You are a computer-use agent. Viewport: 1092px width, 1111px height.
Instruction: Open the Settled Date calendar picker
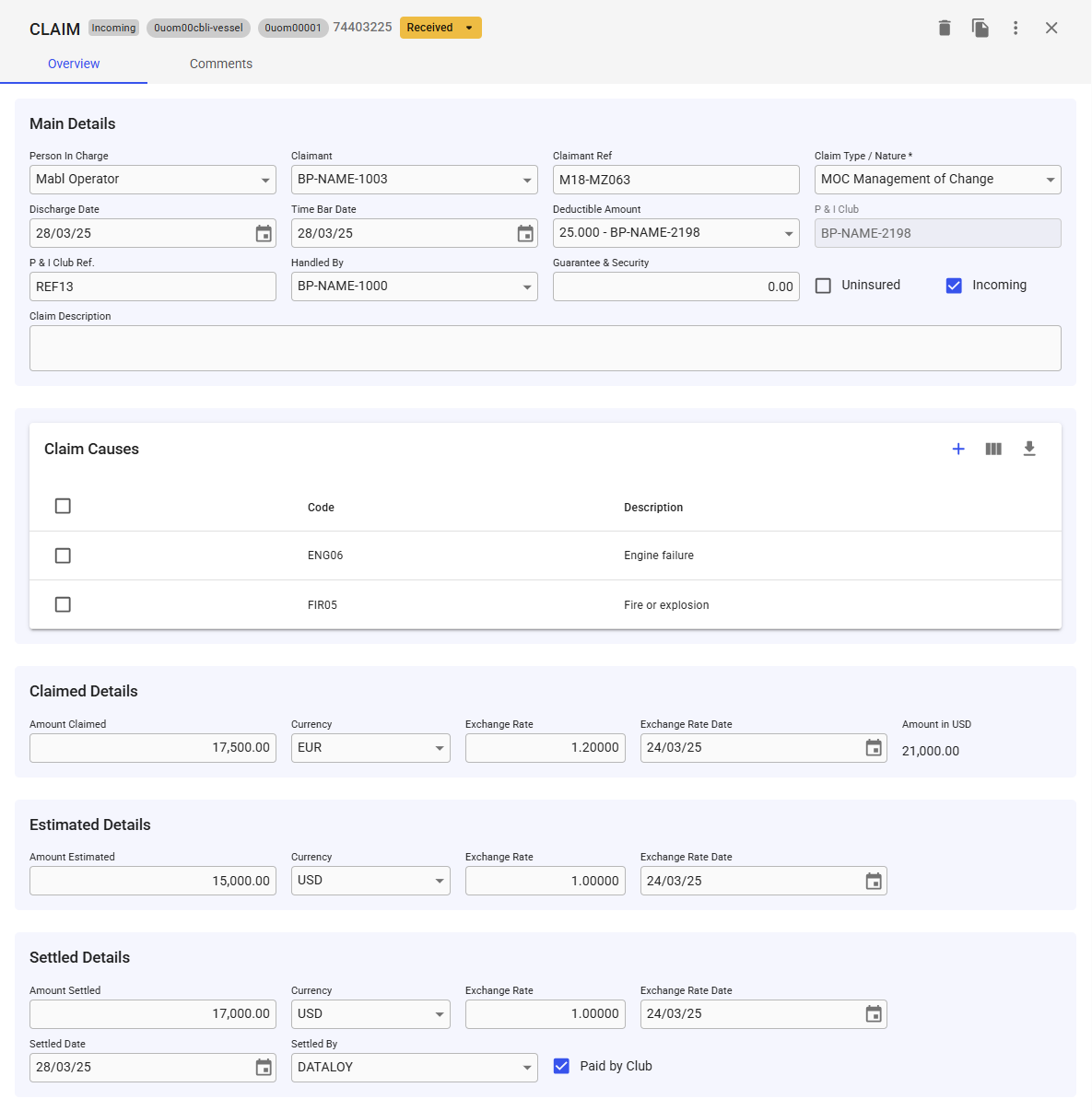[x=264, y=1068]
